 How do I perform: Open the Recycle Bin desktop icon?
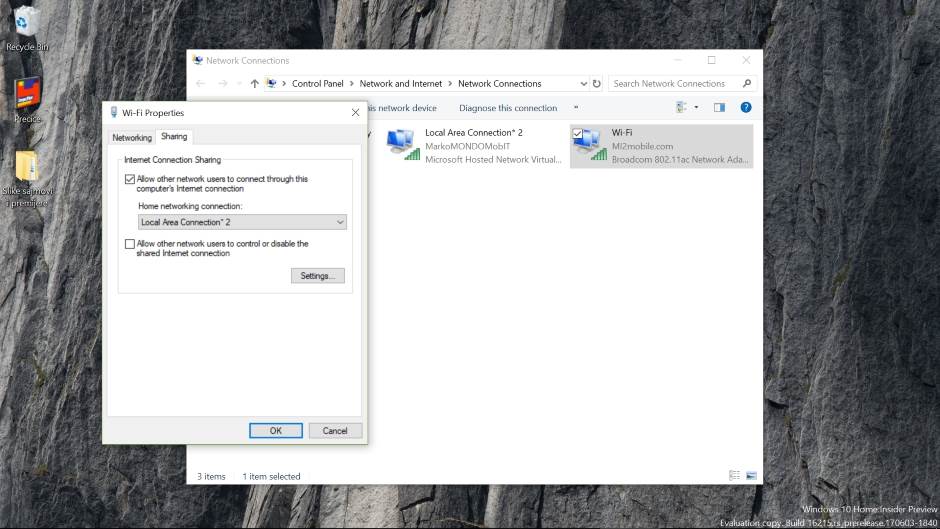click(x=26, y=22)
